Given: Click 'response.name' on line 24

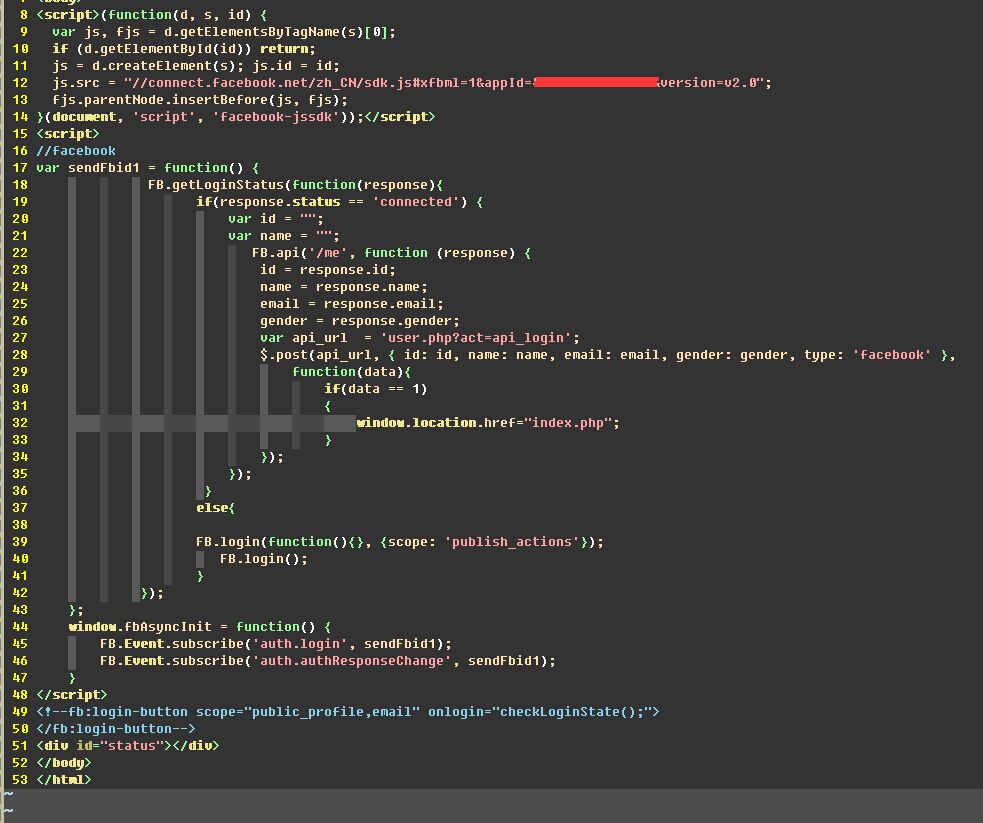Looking at the screenshot, I should point(368,286).
